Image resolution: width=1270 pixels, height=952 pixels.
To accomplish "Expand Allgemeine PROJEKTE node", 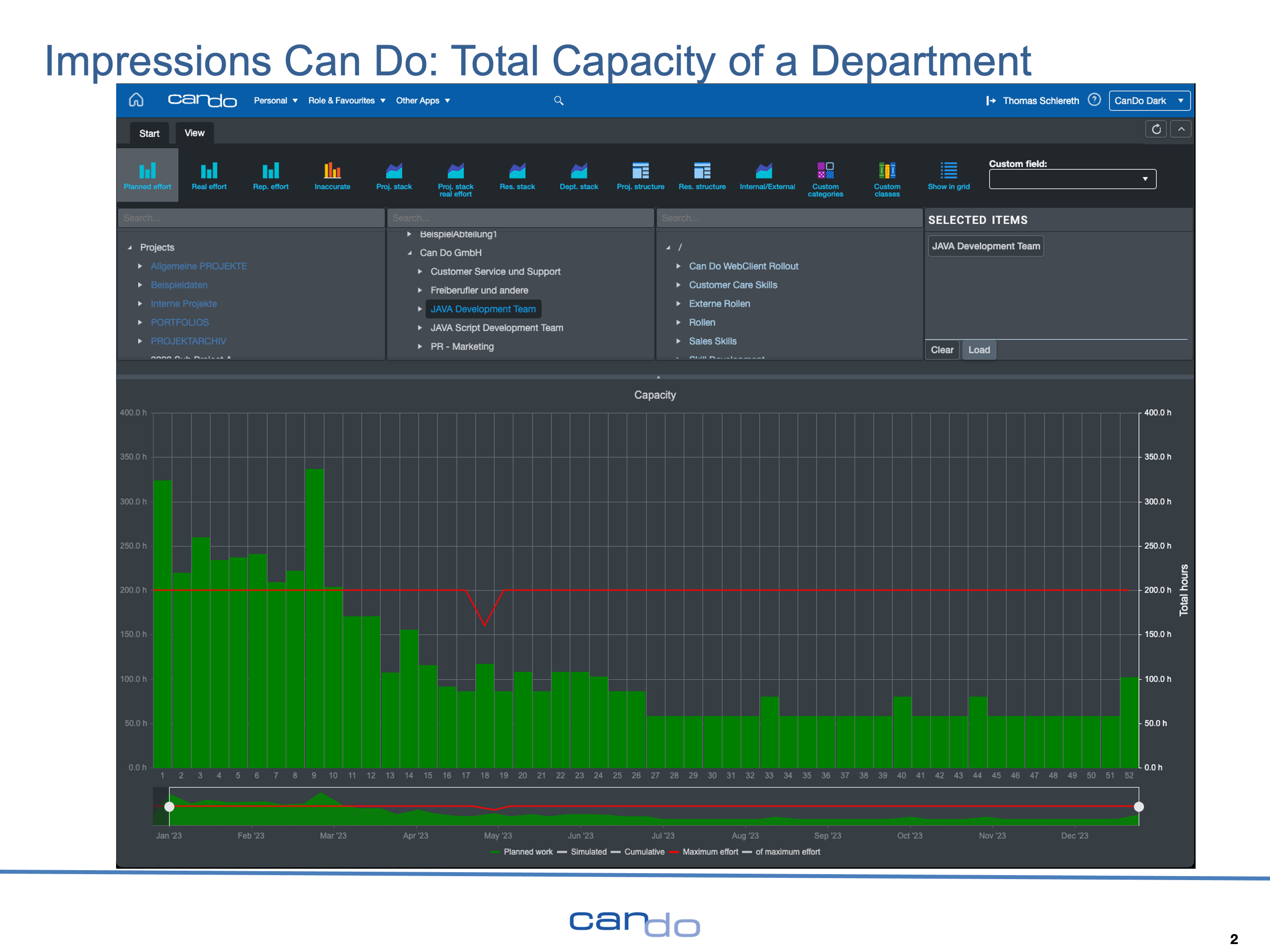I will point(139,266).
